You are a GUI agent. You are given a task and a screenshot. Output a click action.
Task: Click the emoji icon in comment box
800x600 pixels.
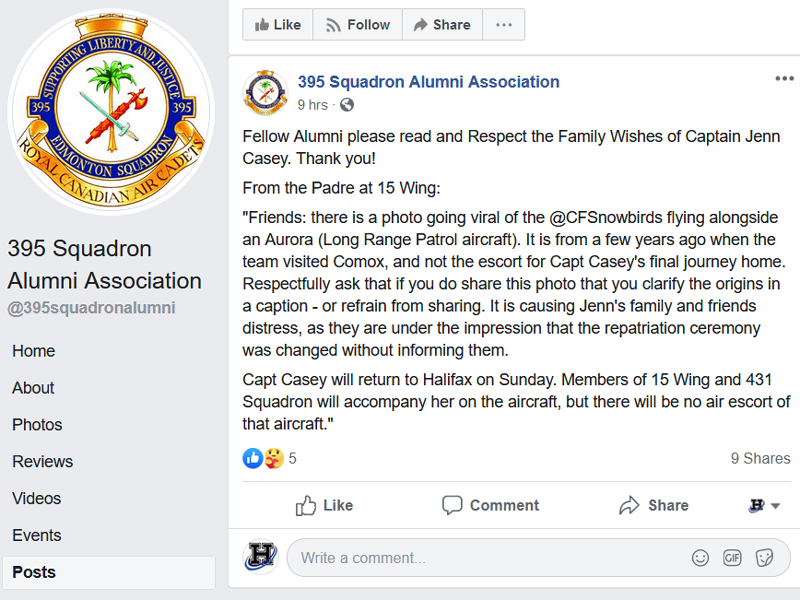[700, 558]
